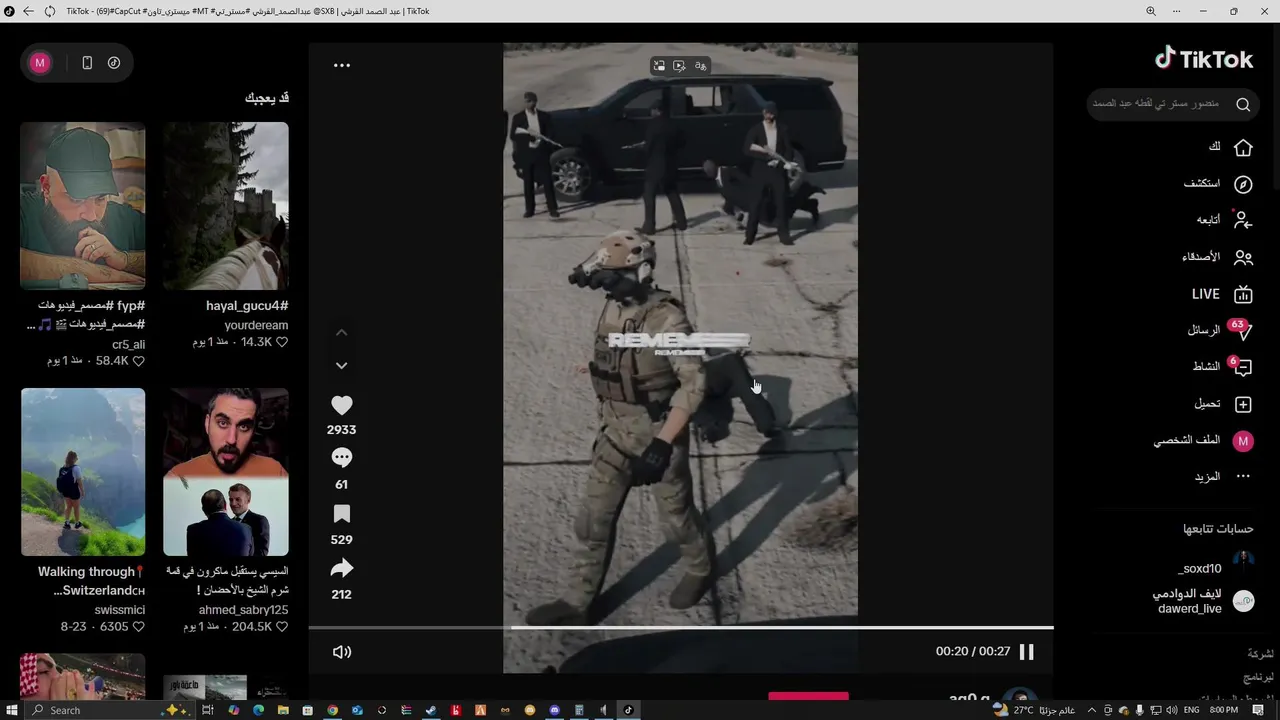Click the Upload plus icon
This screenshot has height=720, width=1280.
click(1243, 404)
